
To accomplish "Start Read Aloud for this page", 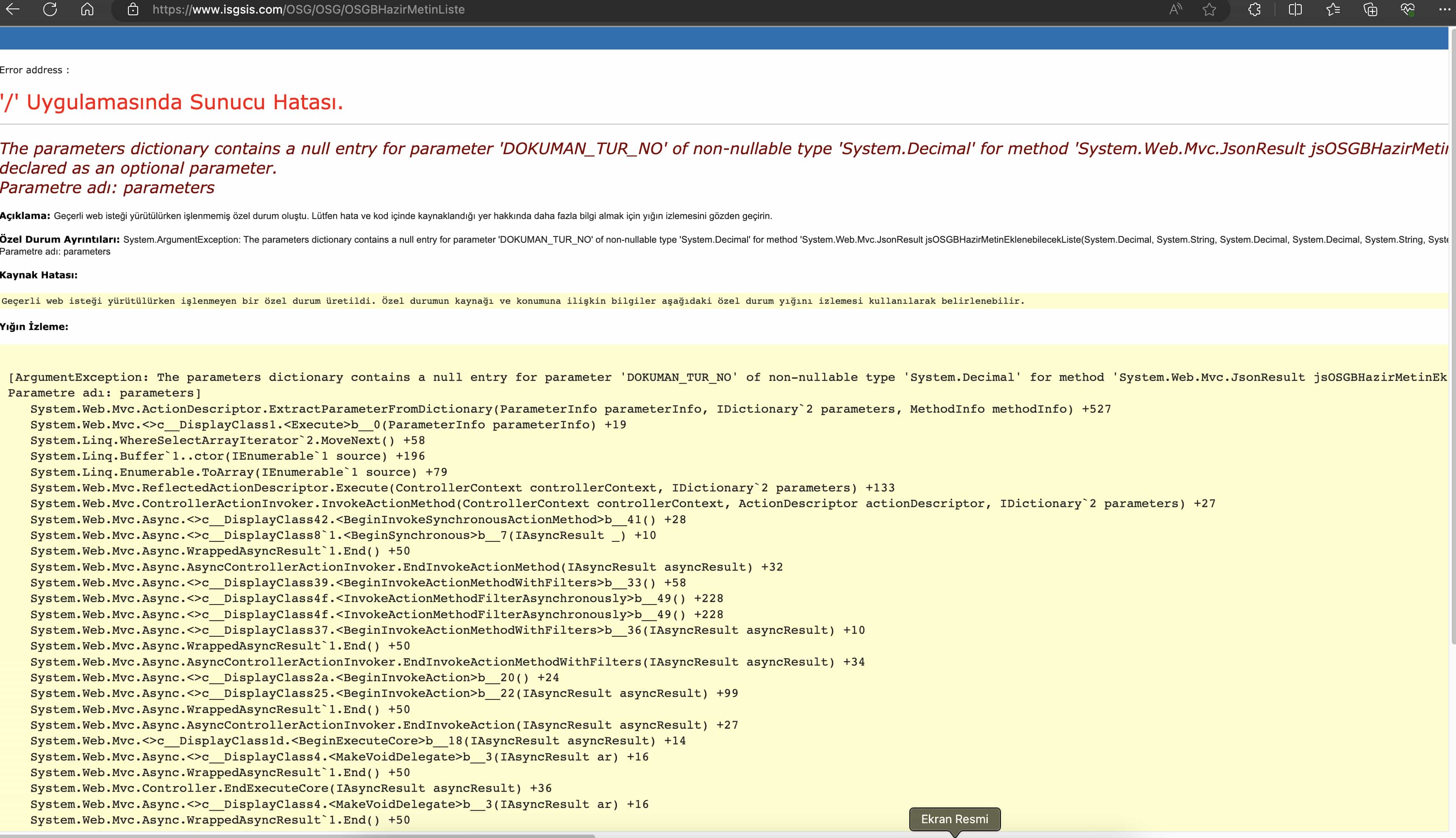I will point(1175,9).
